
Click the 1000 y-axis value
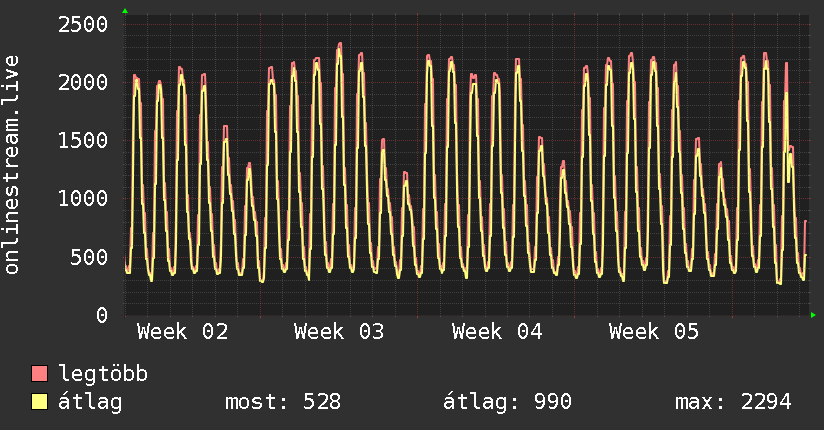click(83, 198)
